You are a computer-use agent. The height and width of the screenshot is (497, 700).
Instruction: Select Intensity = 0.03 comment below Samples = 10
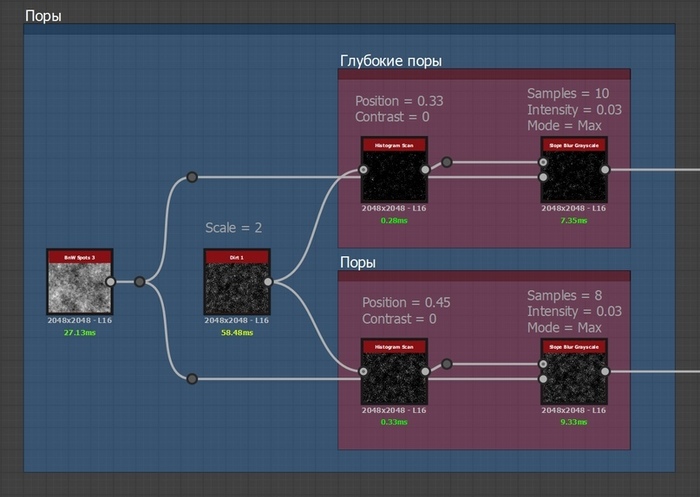[574, 109]
